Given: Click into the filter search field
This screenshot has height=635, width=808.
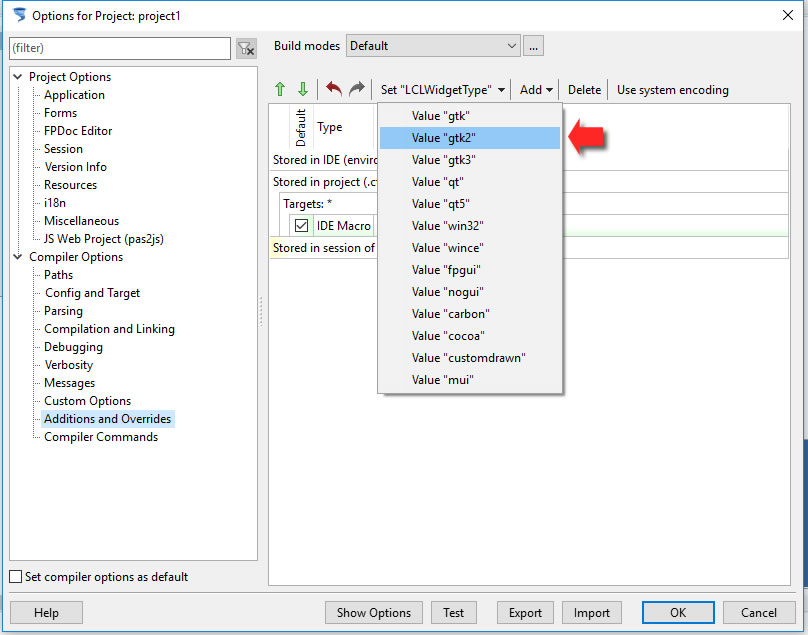Looking at the screenshot, I should [x=119, y=48].
